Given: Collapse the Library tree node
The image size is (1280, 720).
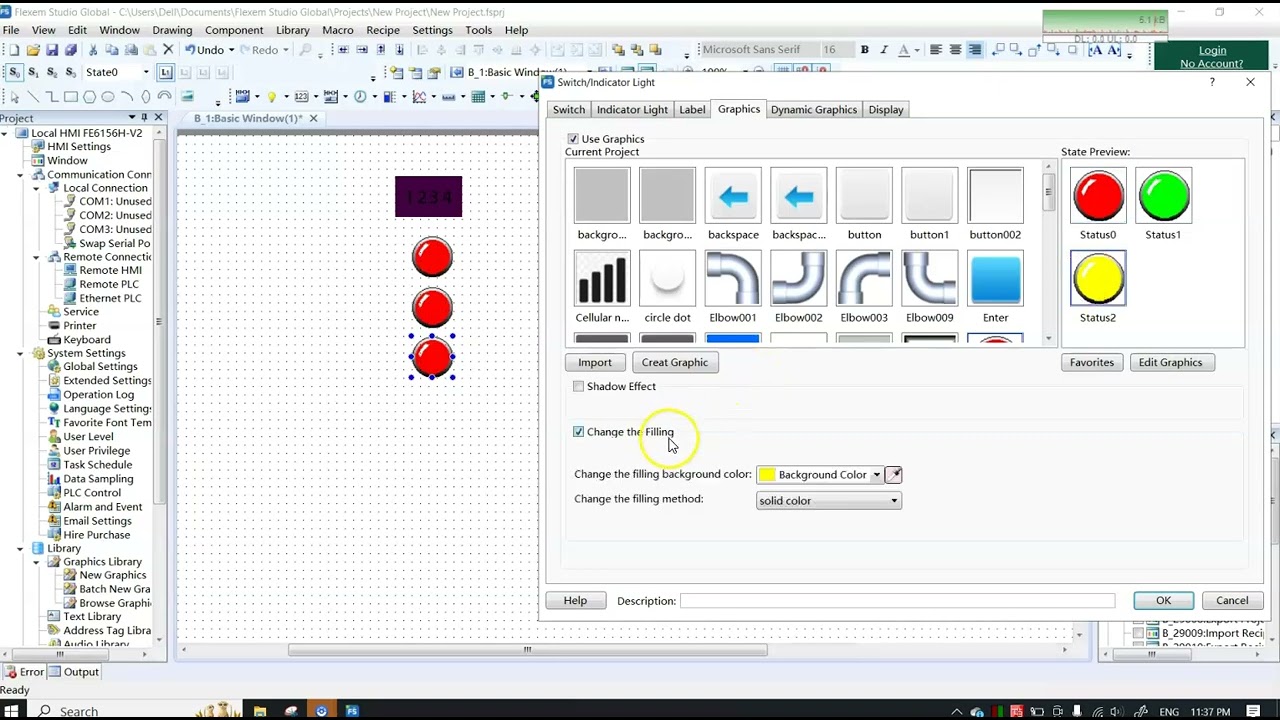Looking at the screenshot, I should point(20,548).
